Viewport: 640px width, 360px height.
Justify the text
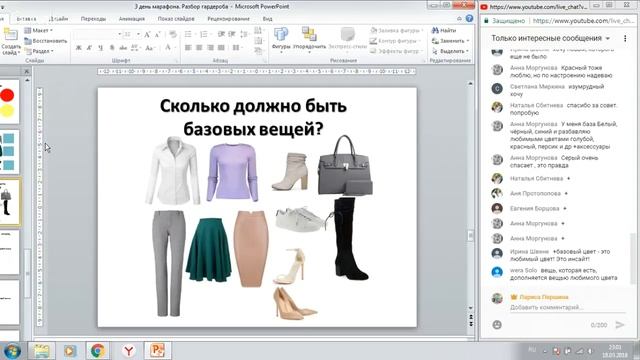pyautogui.click(x=221, y=48)
